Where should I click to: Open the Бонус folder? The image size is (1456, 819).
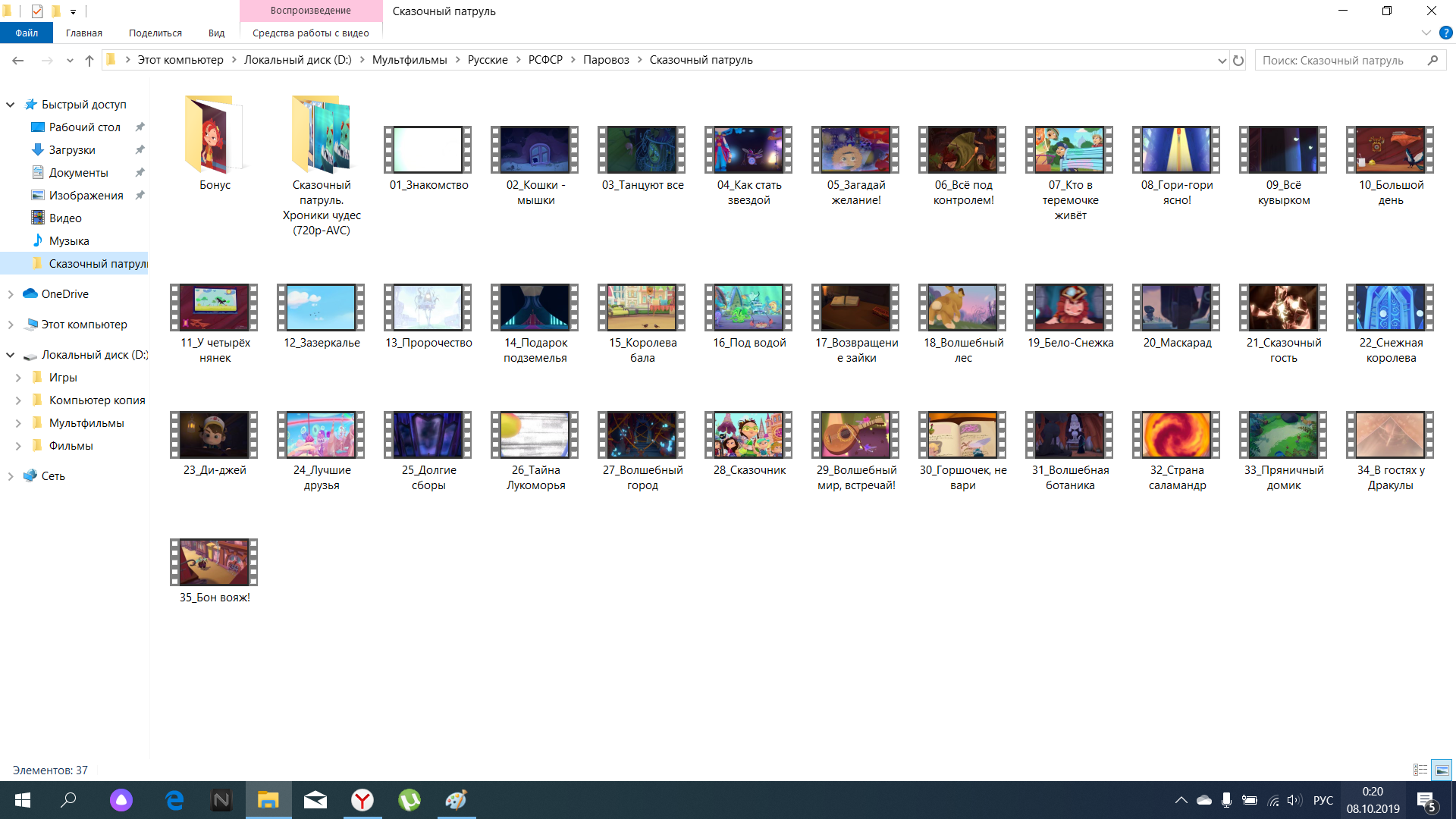coord(215,143)
